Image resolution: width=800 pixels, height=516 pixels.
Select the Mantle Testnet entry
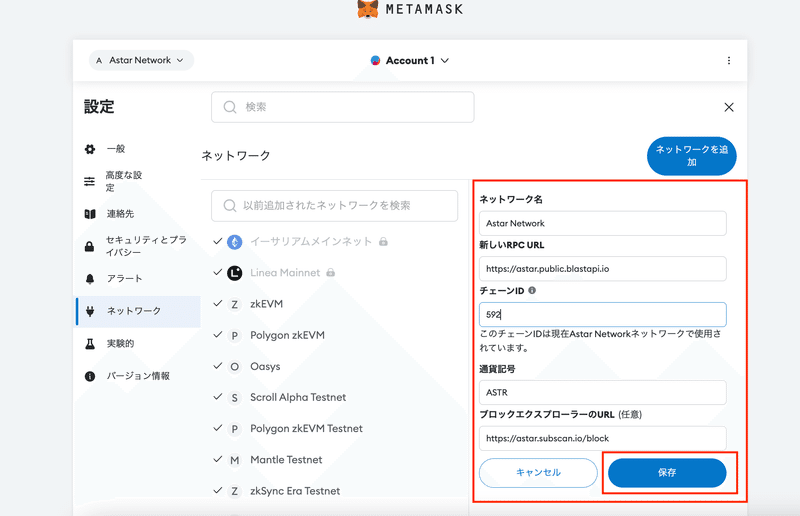coord(286,460)
